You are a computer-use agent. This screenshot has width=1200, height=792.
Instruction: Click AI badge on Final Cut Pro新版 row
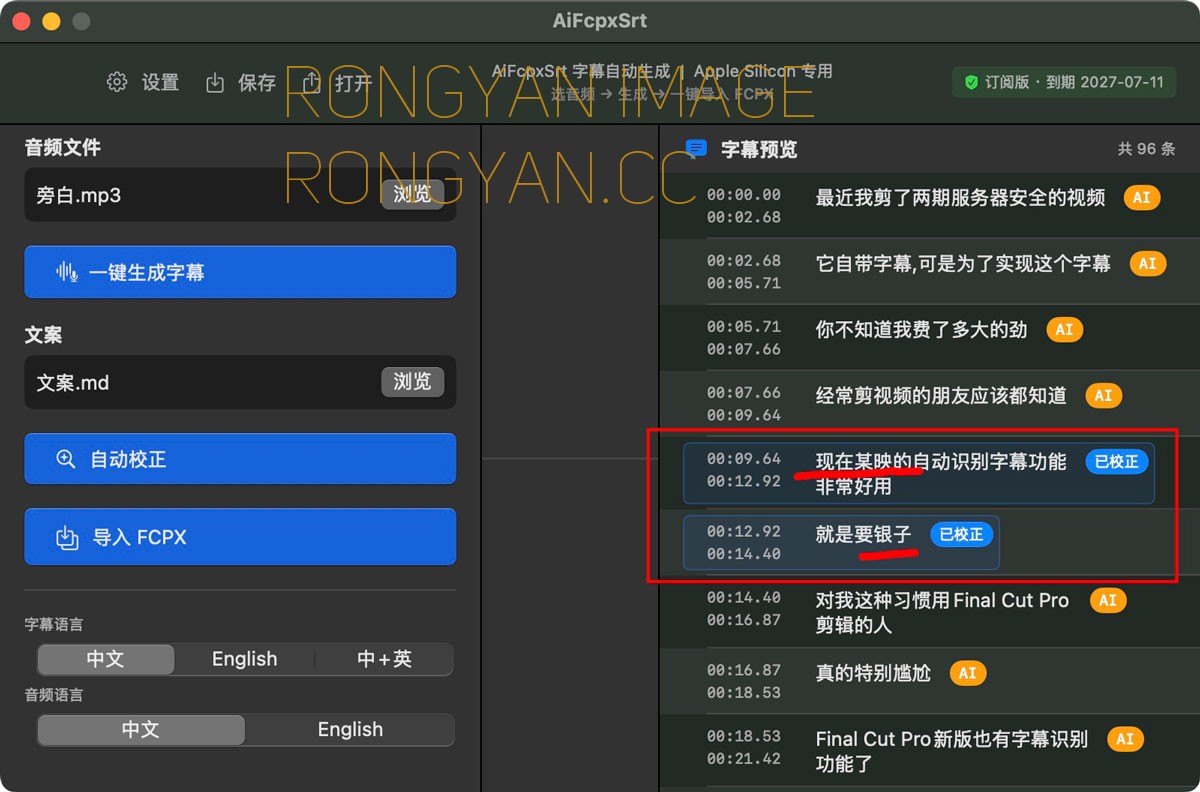(x=1125, y=739)
